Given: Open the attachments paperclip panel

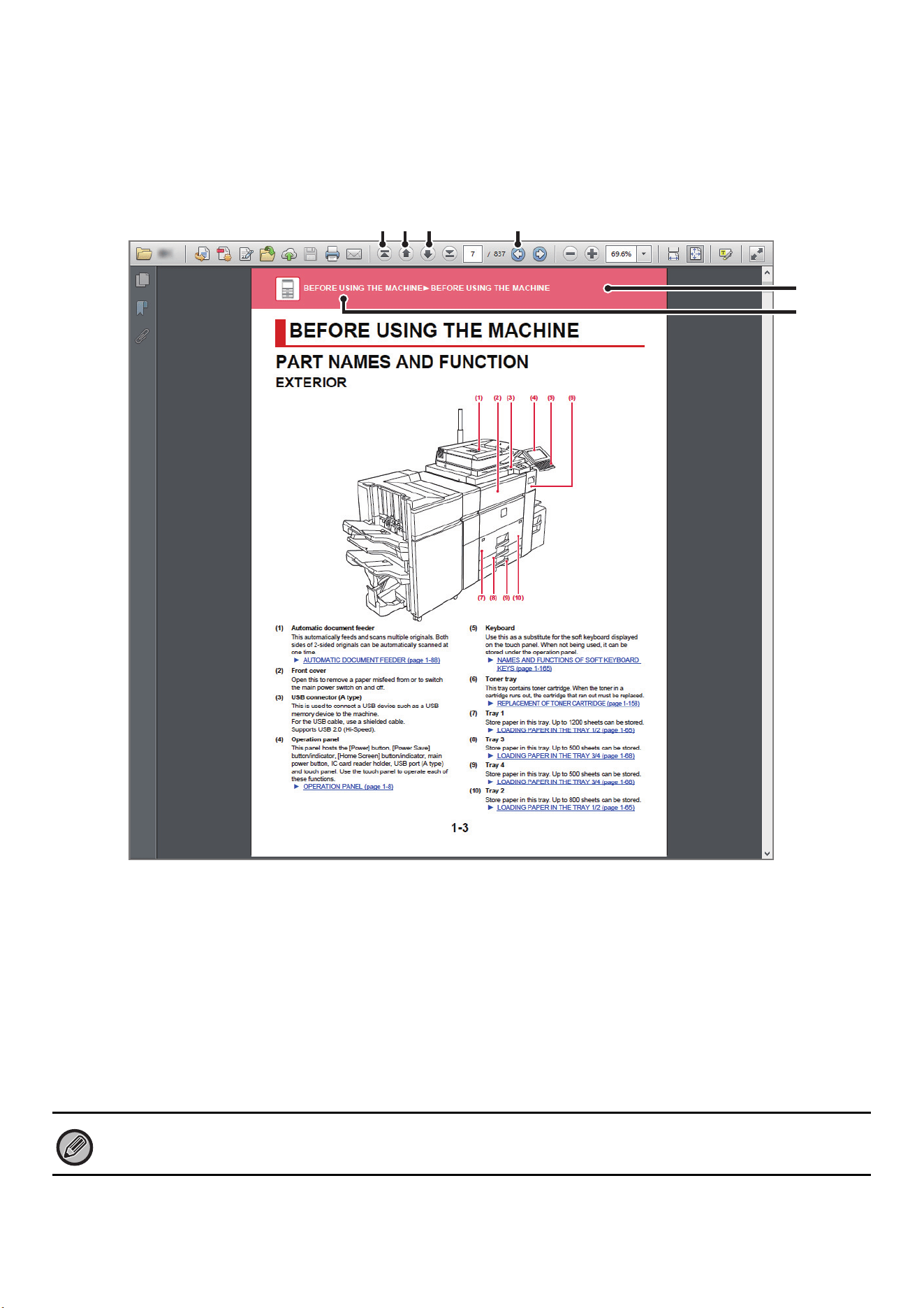Looking at the screenshot, I should coord(142,337).
